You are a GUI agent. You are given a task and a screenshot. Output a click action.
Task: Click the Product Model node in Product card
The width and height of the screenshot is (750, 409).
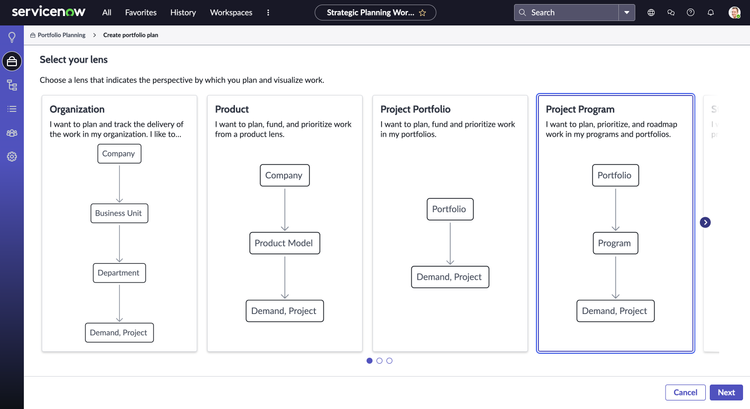[285, 243]
